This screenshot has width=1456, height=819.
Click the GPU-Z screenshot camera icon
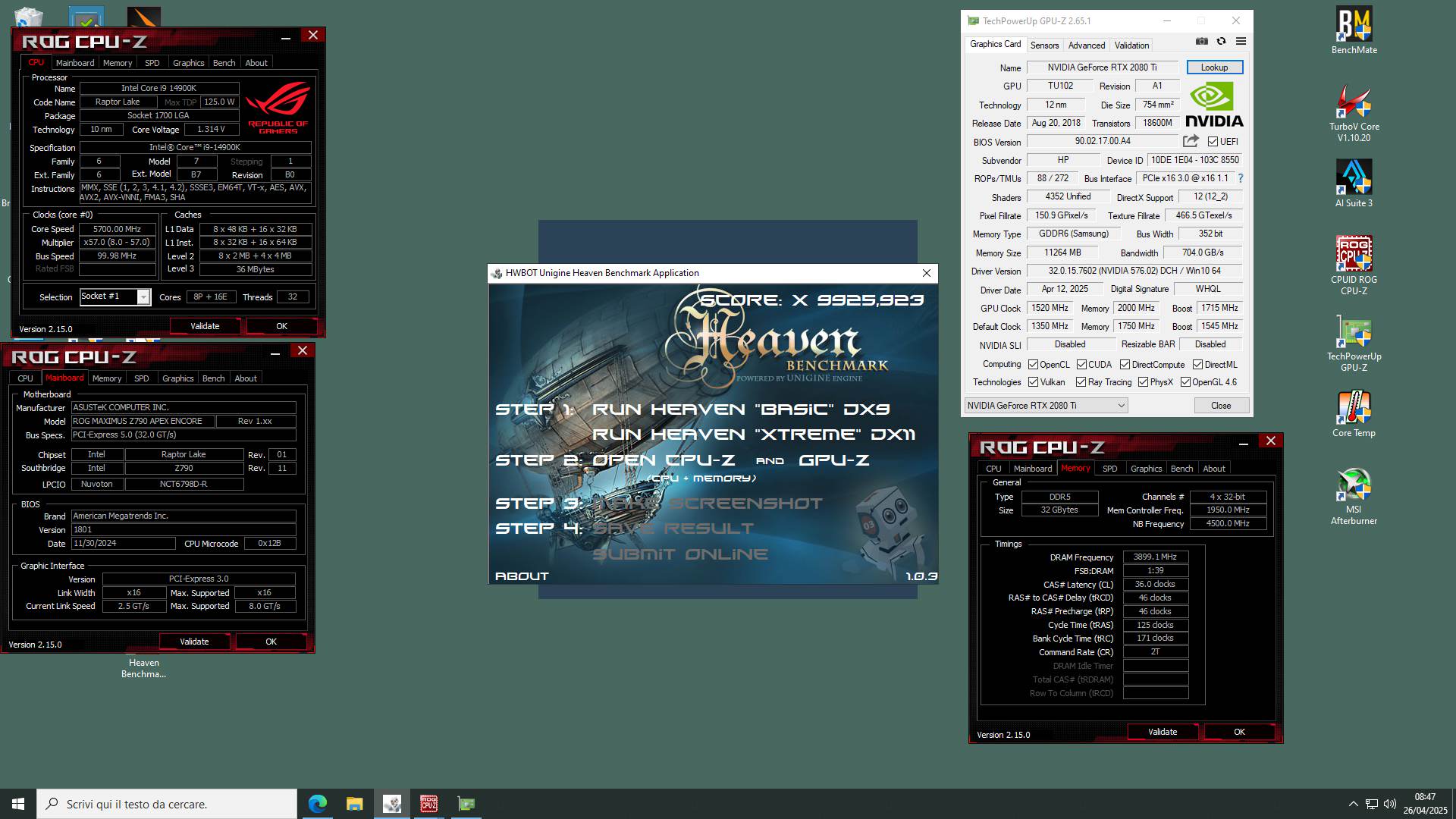1202,41
